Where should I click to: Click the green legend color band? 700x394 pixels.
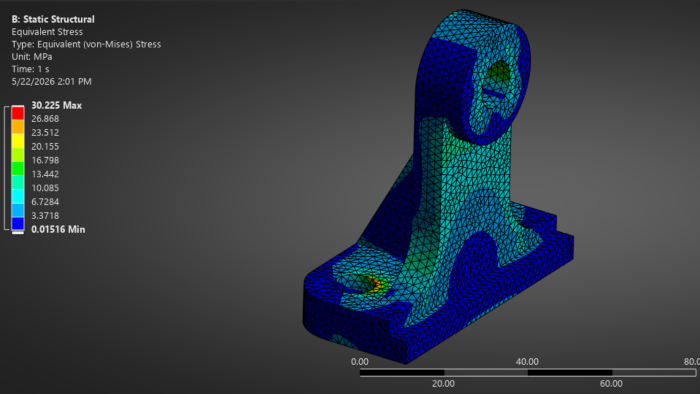[x=18, y=169]
